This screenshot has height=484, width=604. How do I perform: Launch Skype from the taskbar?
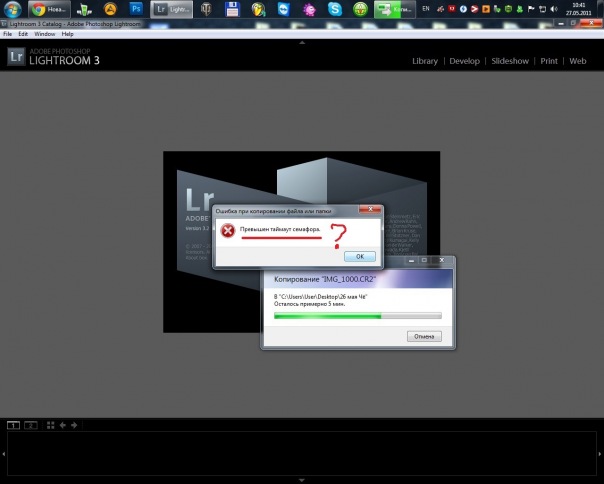(335, 9)
